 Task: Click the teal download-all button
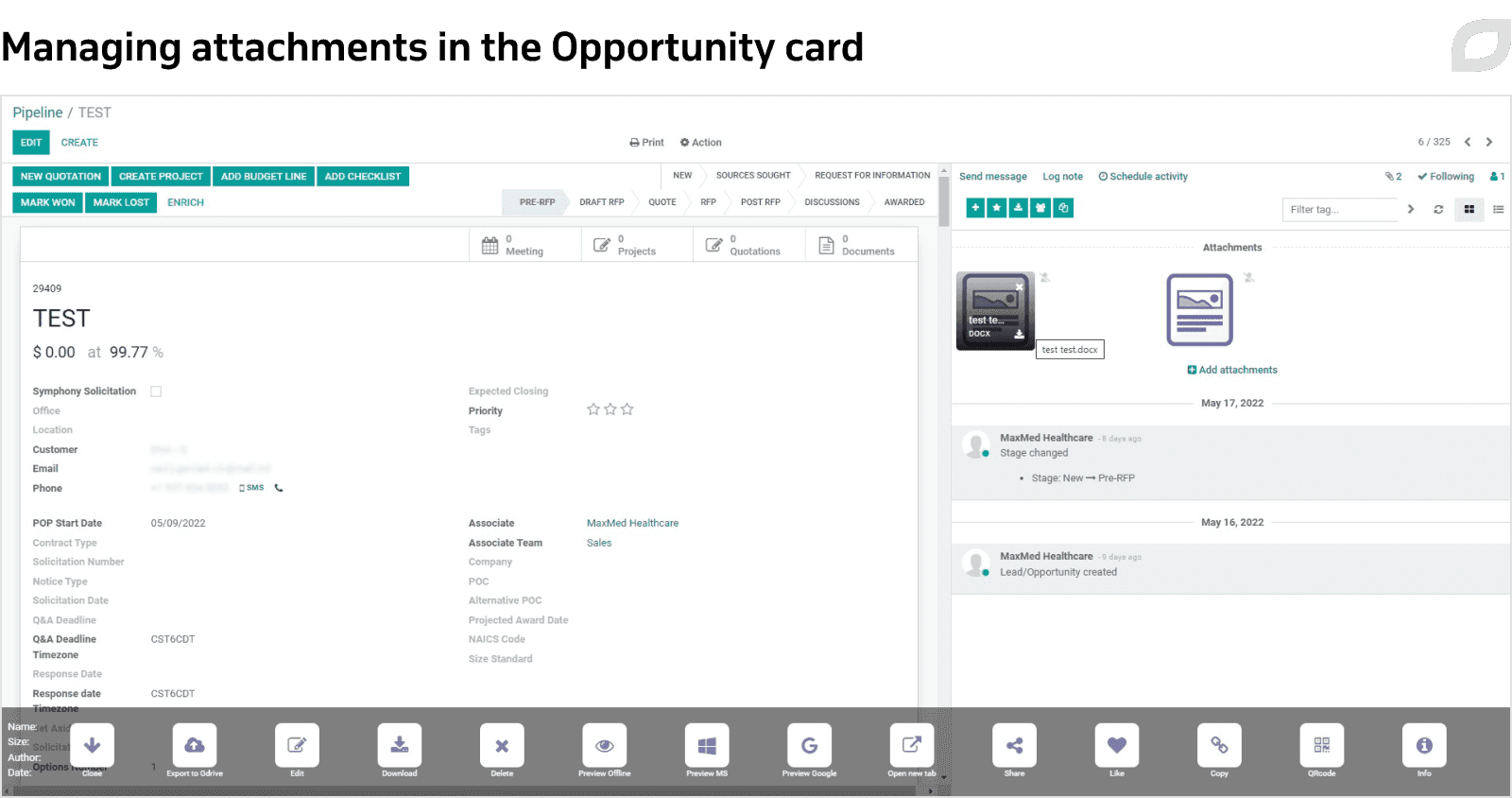(1018, 208)
